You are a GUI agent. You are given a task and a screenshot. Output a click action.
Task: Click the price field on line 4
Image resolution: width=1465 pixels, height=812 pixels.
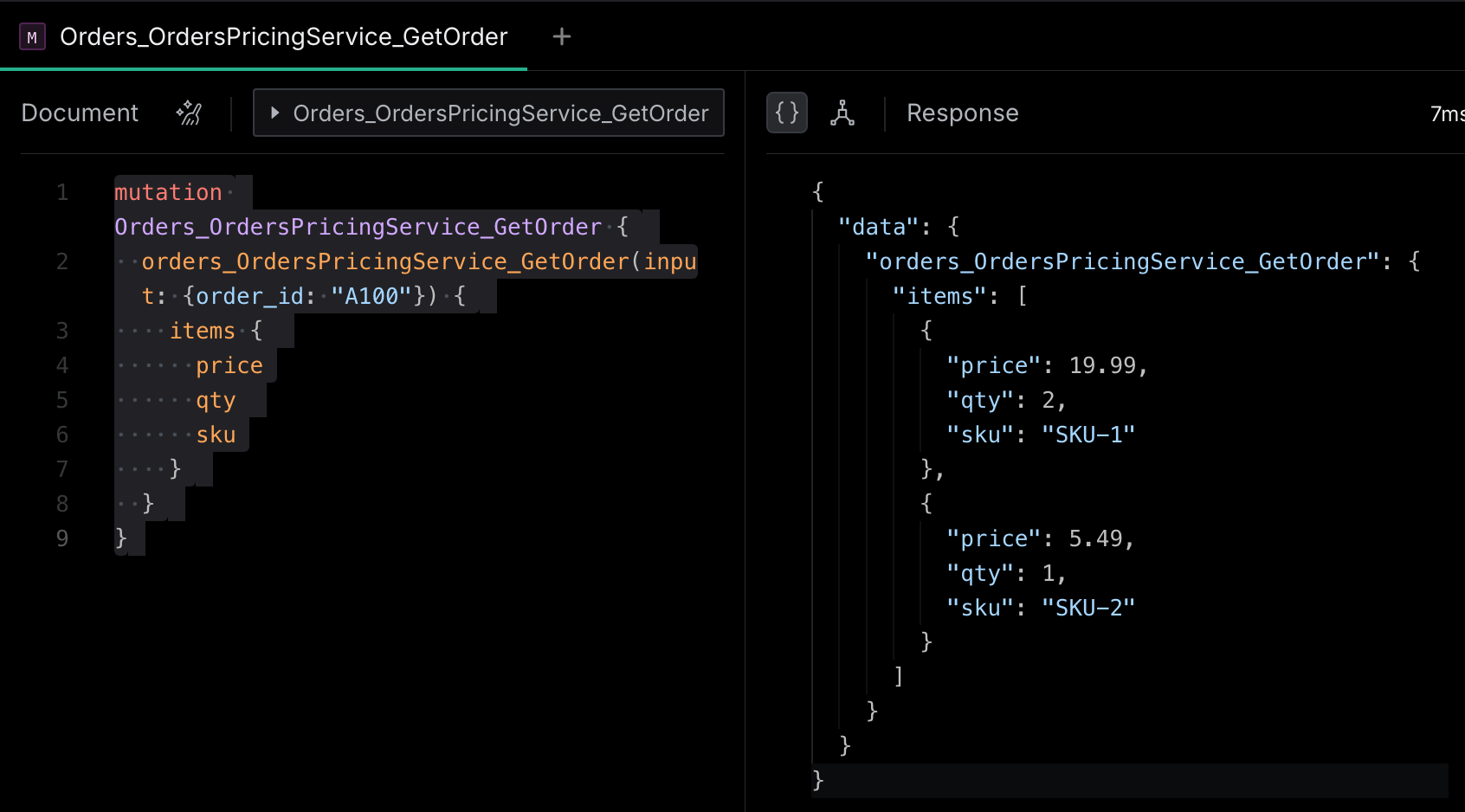[x=229, y=364]
